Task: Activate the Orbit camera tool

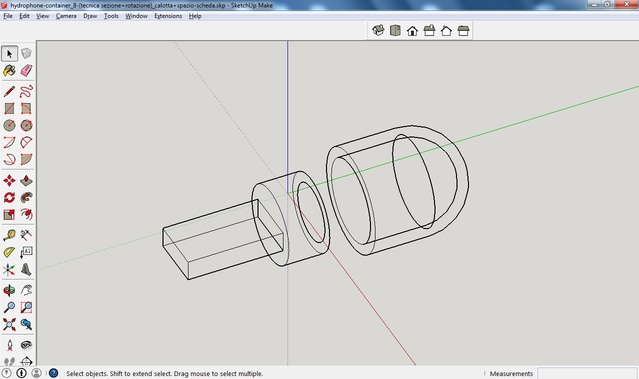Action: tap(9, 290)
